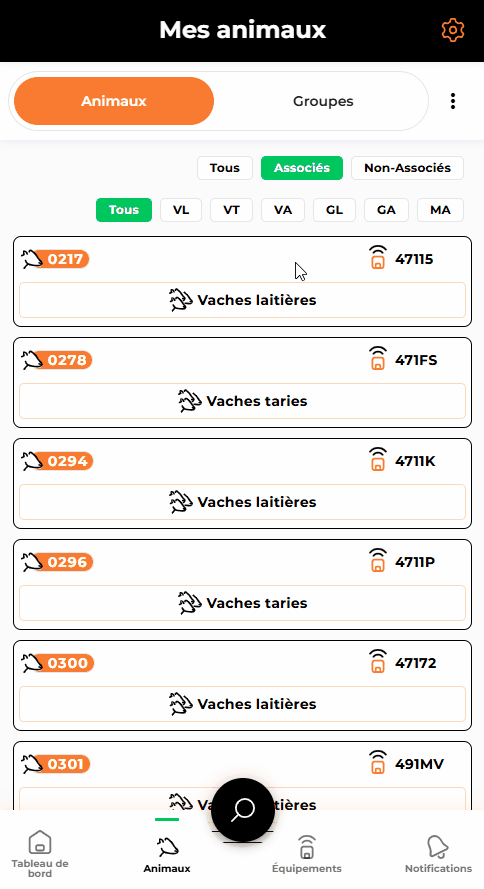Viewport: 484px width, 889px height.
Task: Open the three-dot options menu
Action: coord(453,101)
